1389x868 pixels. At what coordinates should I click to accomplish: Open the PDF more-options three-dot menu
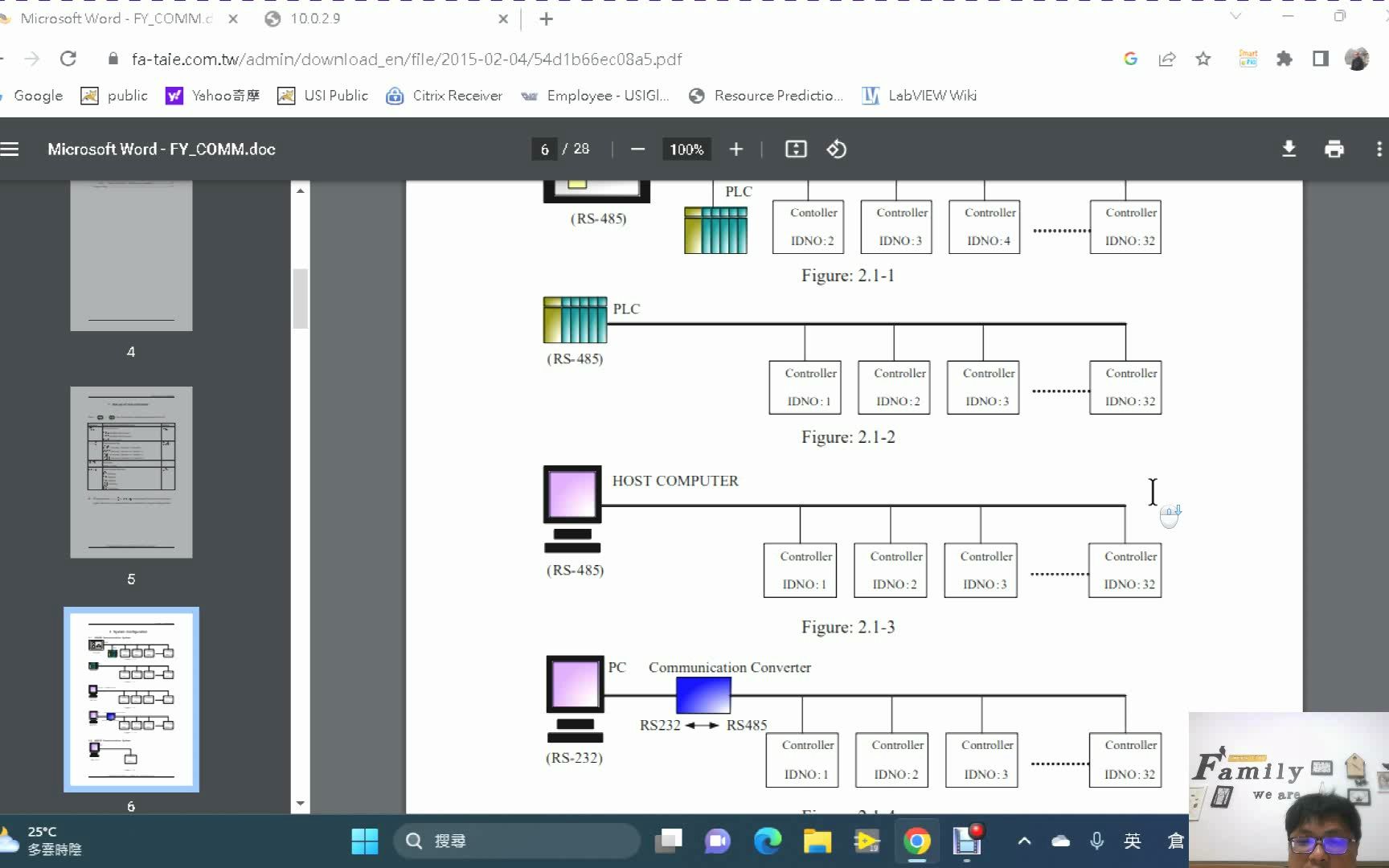point(1379,149)
